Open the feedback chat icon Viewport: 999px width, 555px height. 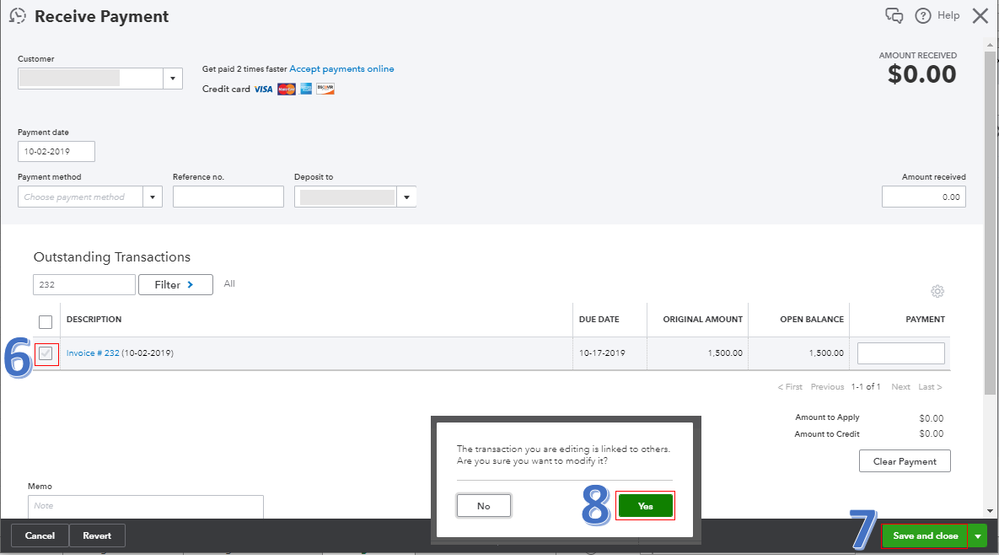click(895, 16)
